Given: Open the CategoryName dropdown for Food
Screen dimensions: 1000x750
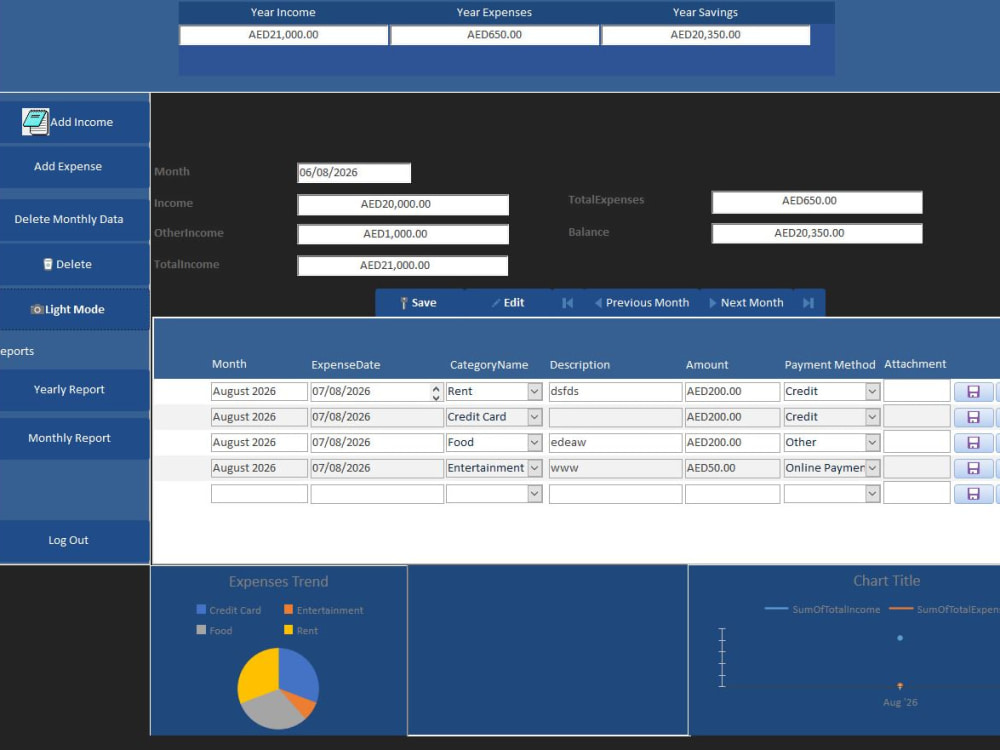Looking at the screenshot, I should pos(534,443).
